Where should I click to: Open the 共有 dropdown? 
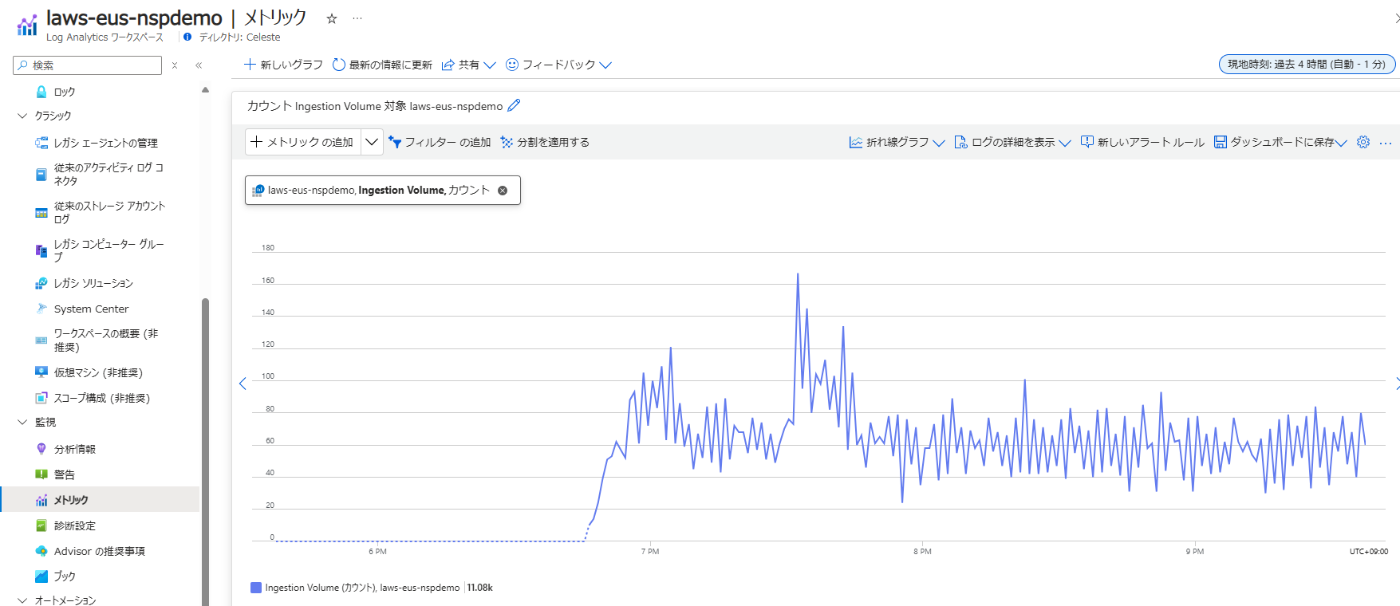pos(469,64)
